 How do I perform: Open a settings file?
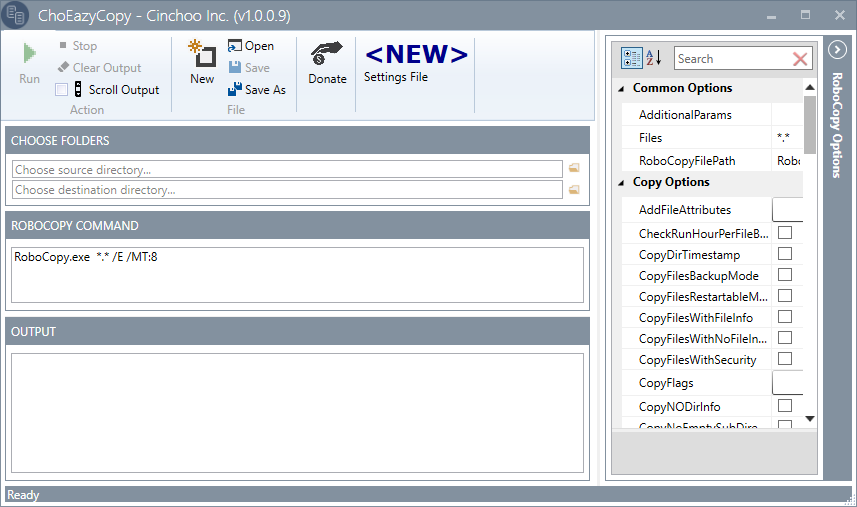tap(251, 46)
